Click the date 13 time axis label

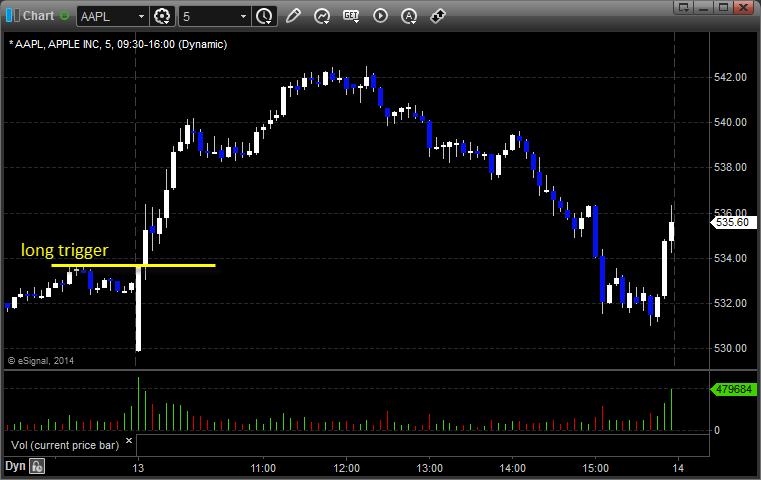point(138,468)
